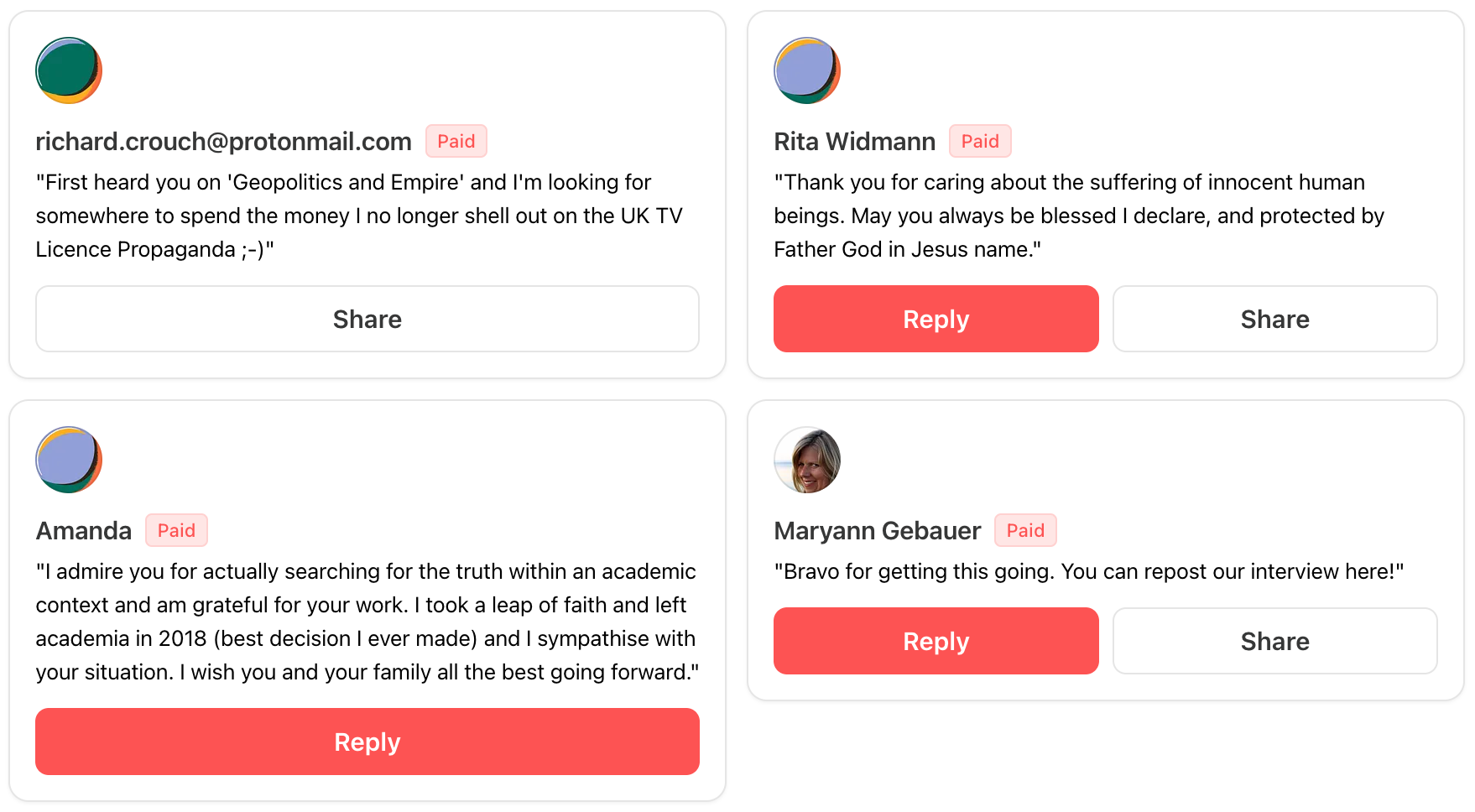Reply to Rita Widmann's comment
Screen dimensions: 1475x812
point(936,319)
